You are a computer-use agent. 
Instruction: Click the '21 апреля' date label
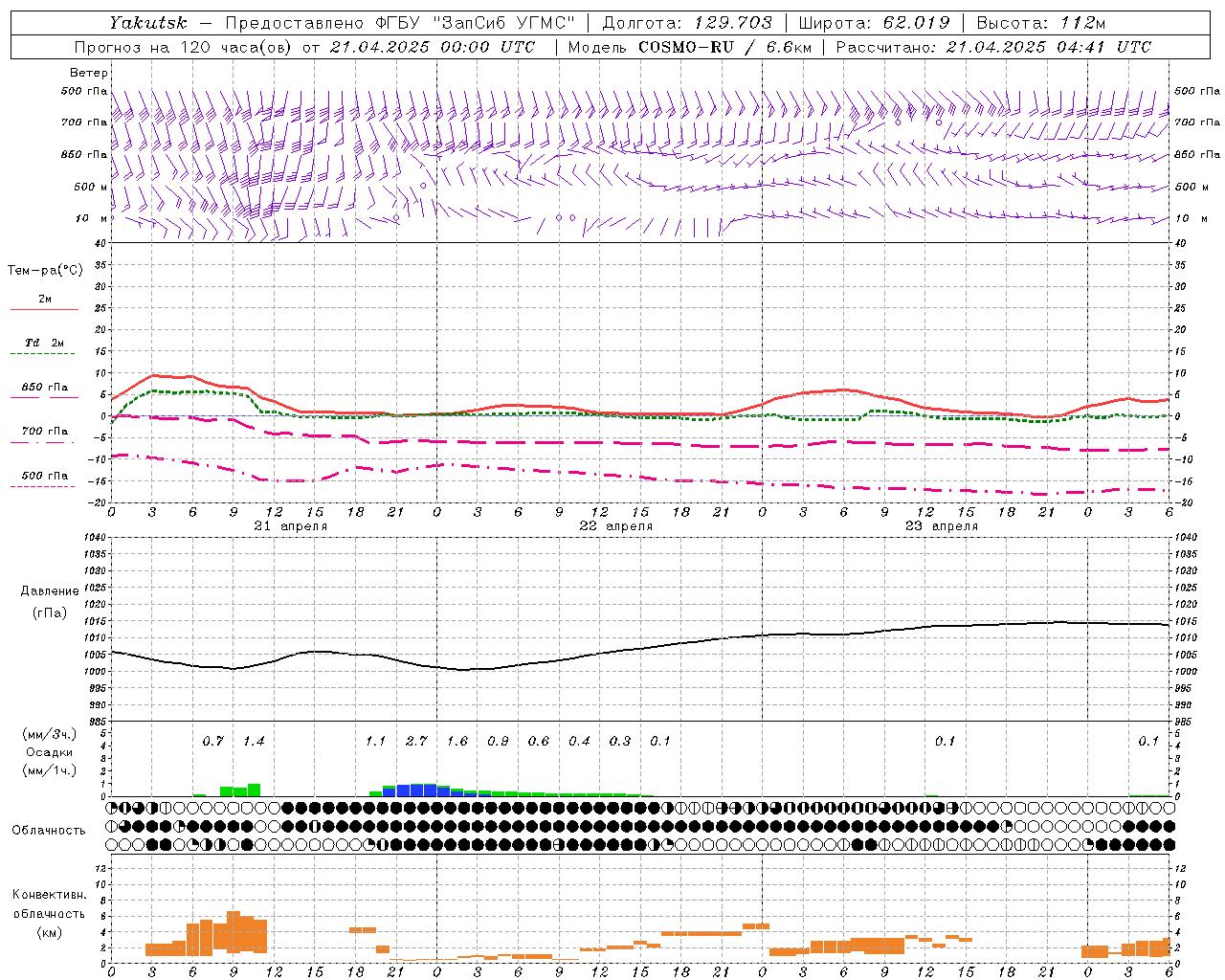coord(291,526)
